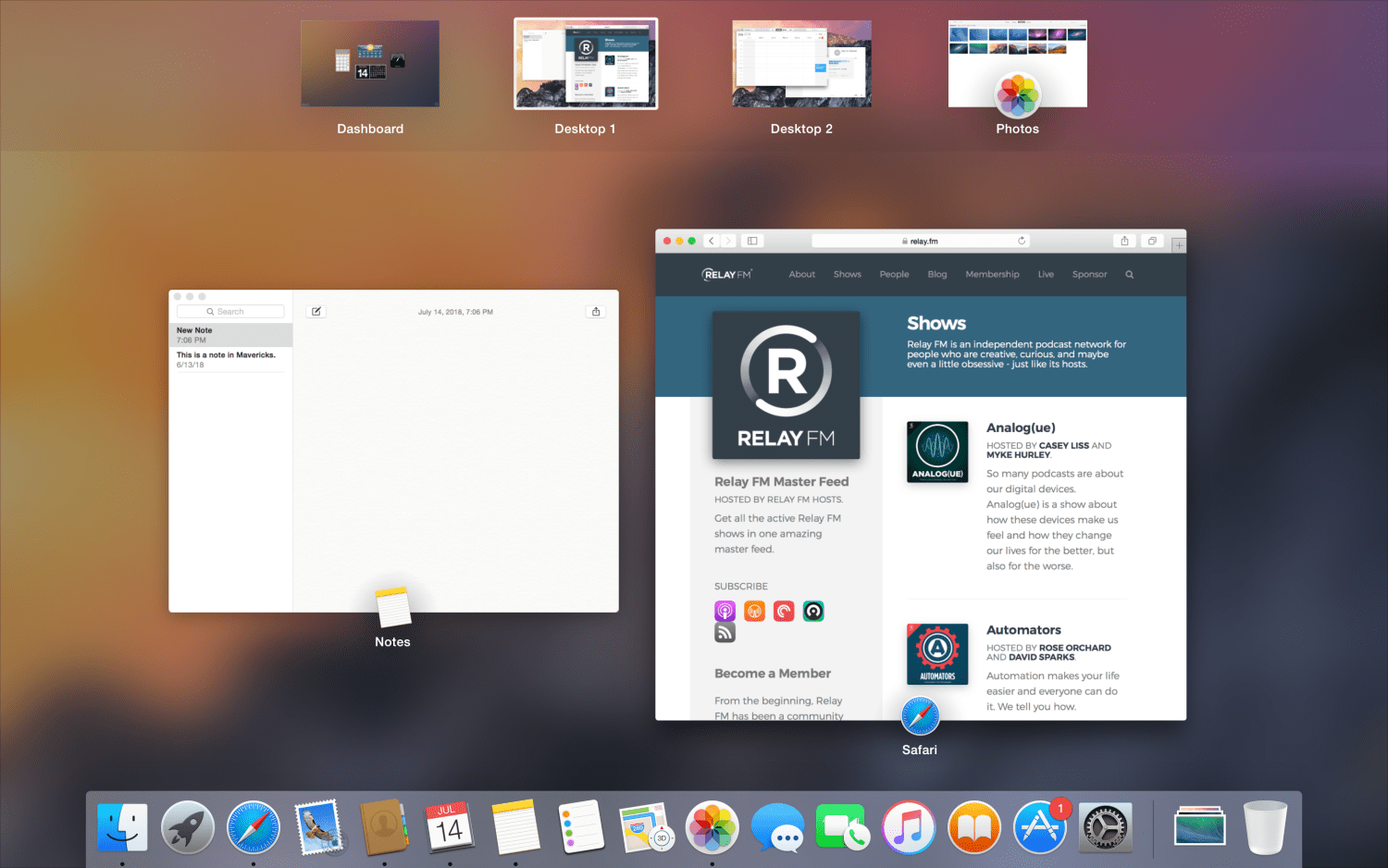This screenshot has height=868, width=1388.
Task: Go to People in site navigation
Action: coord(894,274)
